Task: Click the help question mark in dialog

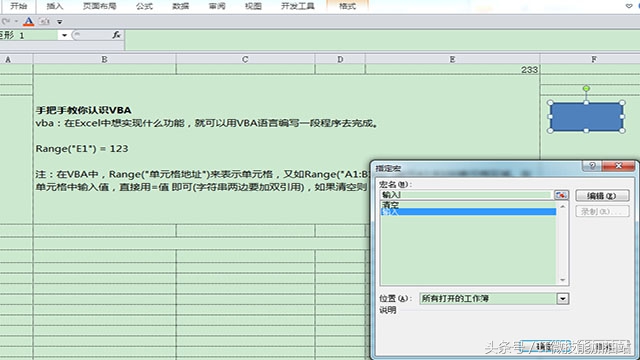Action: [x=592, y=165]
